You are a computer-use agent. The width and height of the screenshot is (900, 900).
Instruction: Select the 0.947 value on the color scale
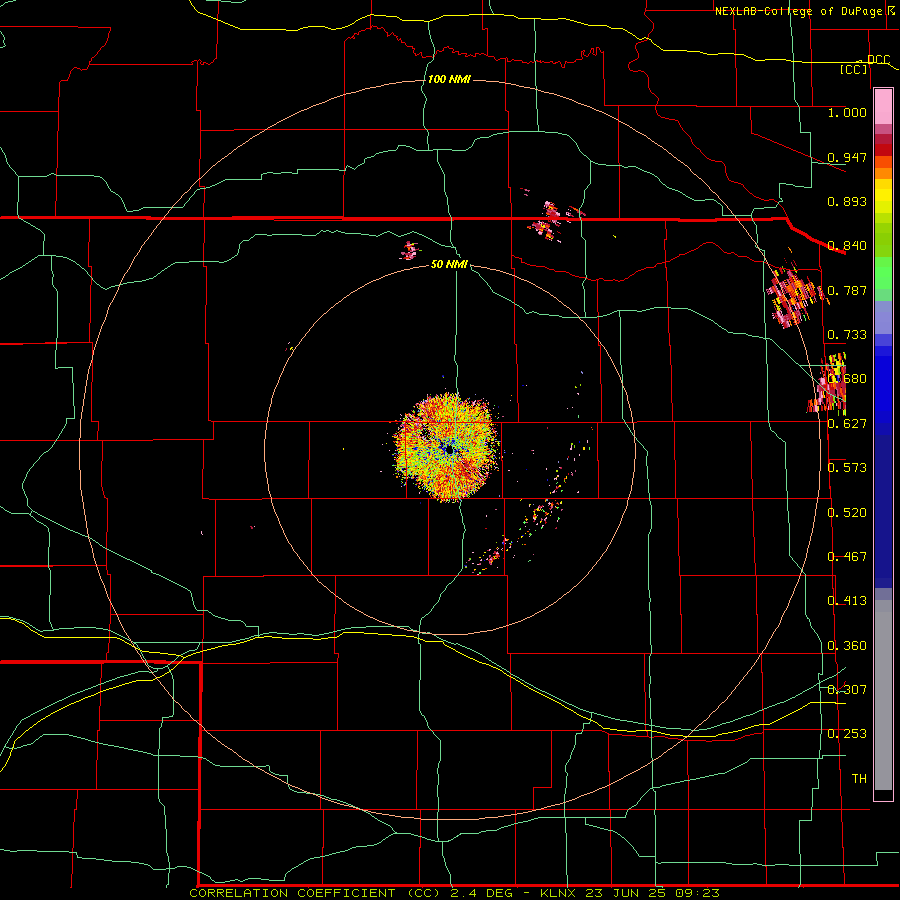tap(847, 157)
